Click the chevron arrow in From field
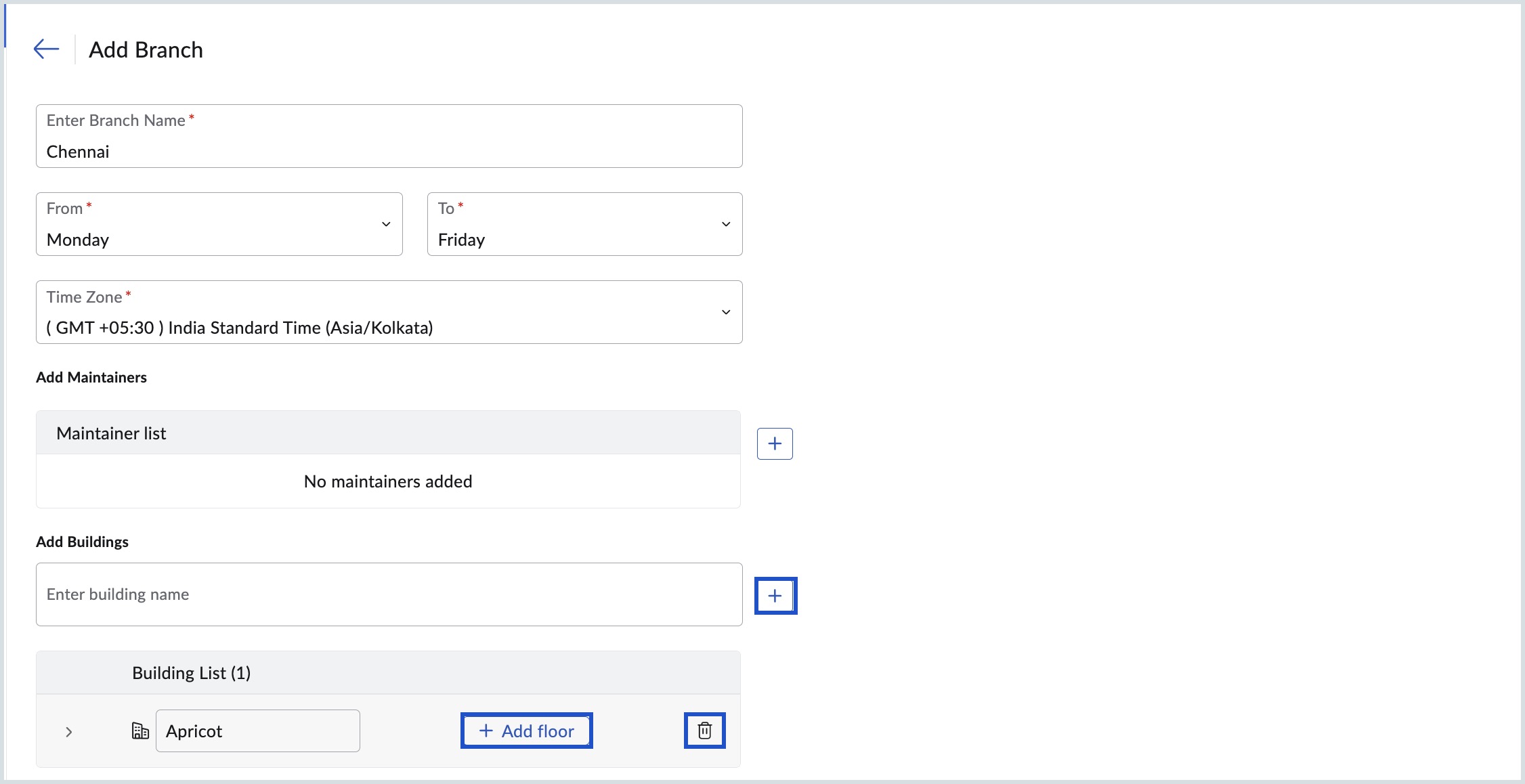The height and width of the screenshot is (784, 1525). 386,224
